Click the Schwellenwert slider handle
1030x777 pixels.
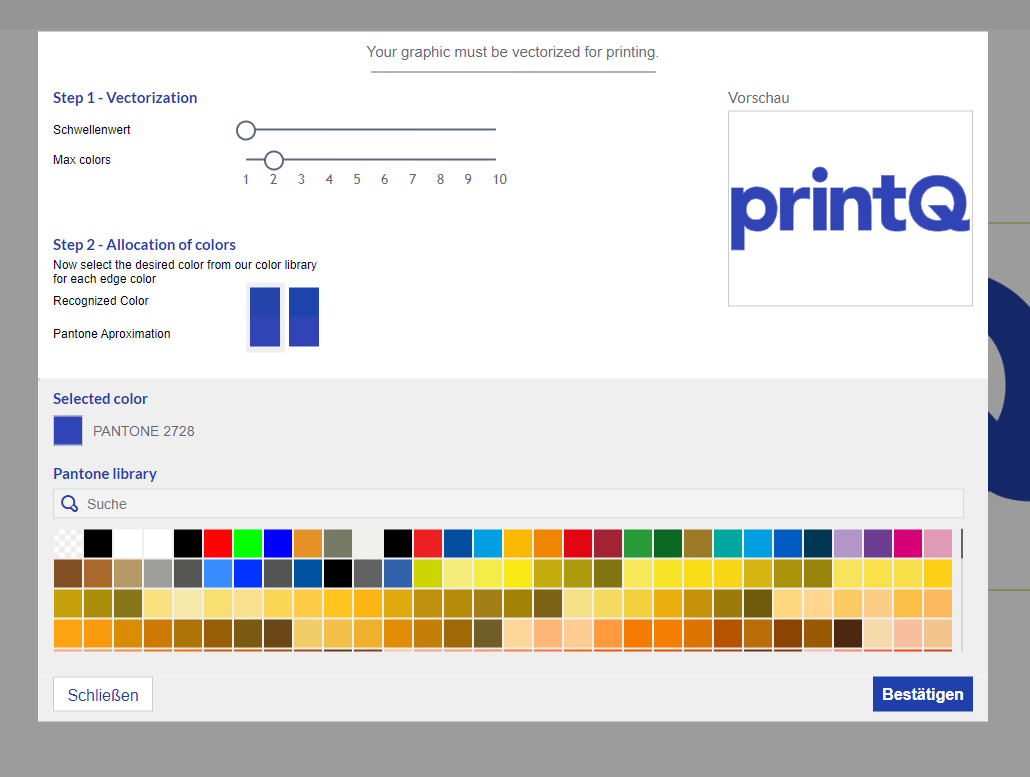click(x=246, y=130)
